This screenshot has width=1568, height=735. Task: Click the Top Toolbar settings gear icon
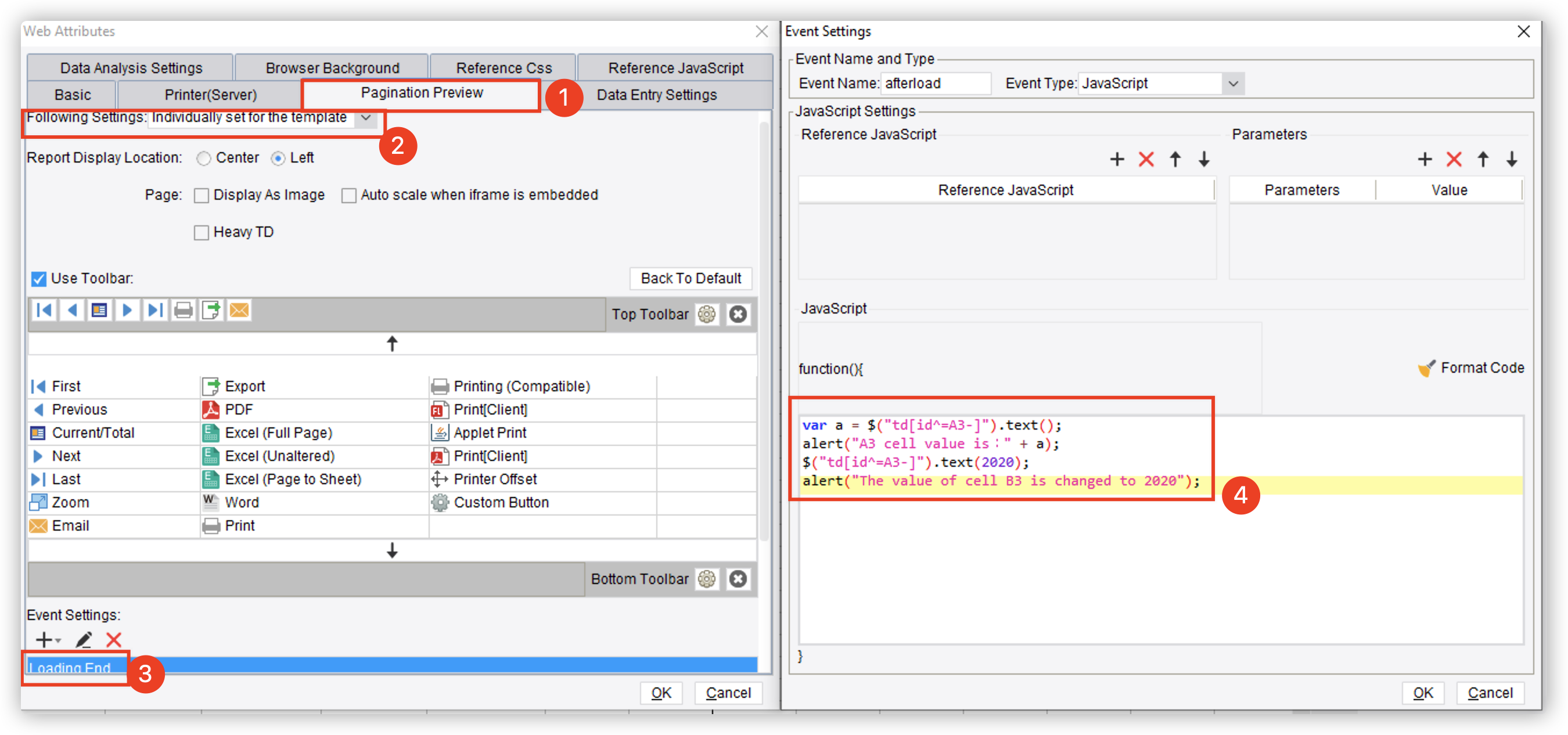tap(707, 314)
